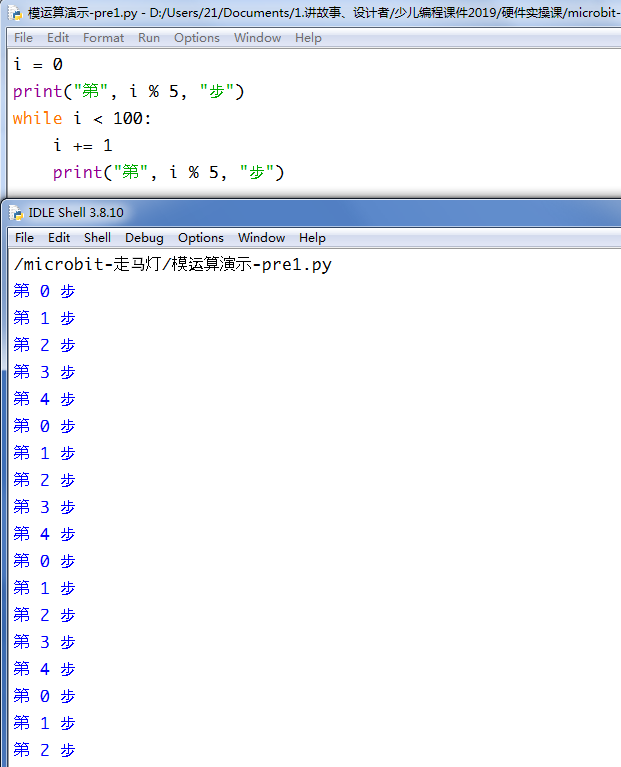Click the 'while i < 100:' code line
This screenshot has height=767, width=621.
coord(82,118)
